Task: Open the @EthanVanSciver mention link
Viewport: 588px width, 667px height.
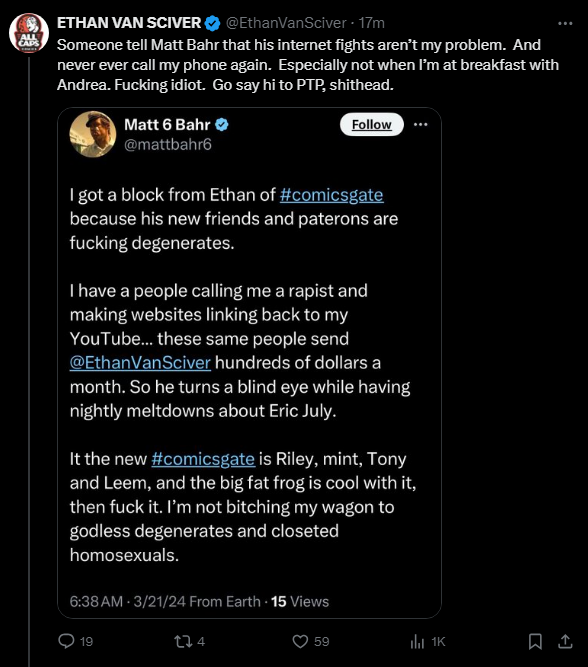Action: pos(140,363)
